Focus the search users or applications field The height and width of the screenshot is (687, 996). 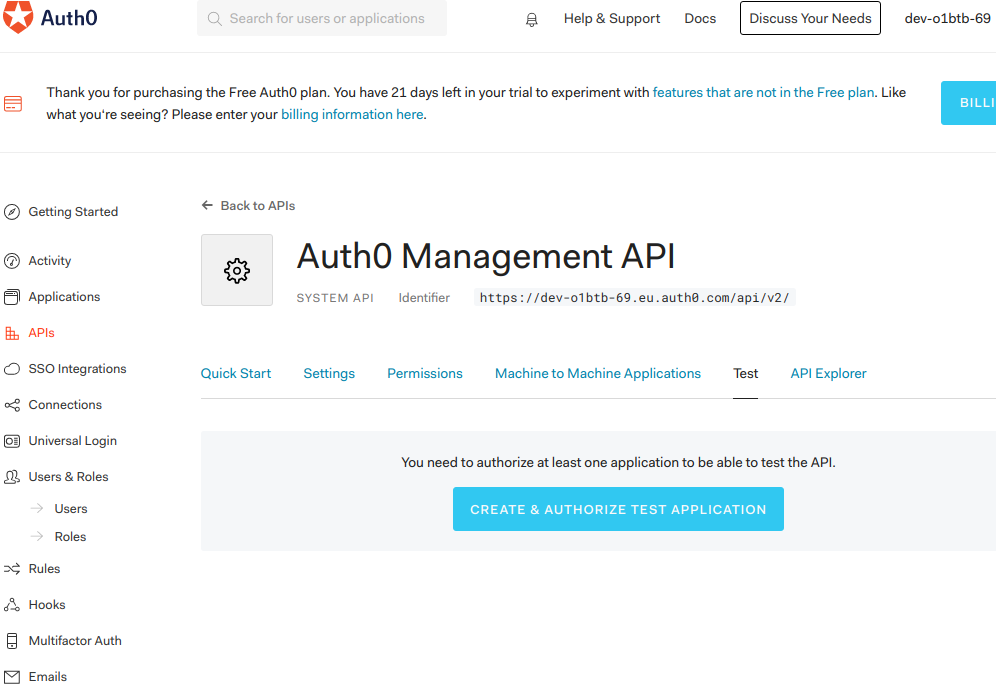click(x=327, y=19)
